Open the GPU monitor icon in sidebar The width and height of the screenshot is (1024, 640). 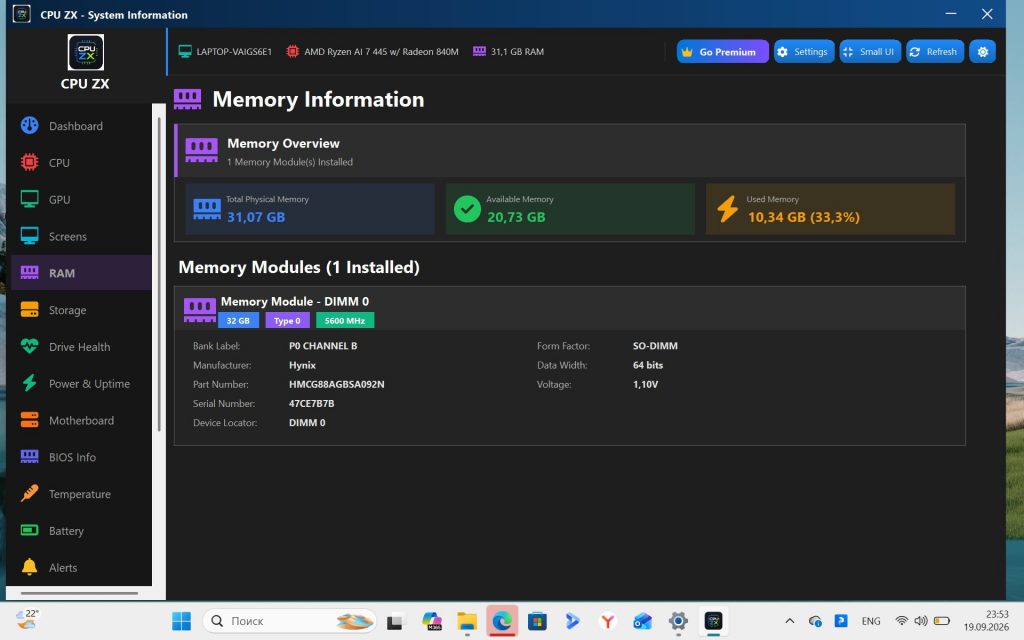click(x=29, y=199)
